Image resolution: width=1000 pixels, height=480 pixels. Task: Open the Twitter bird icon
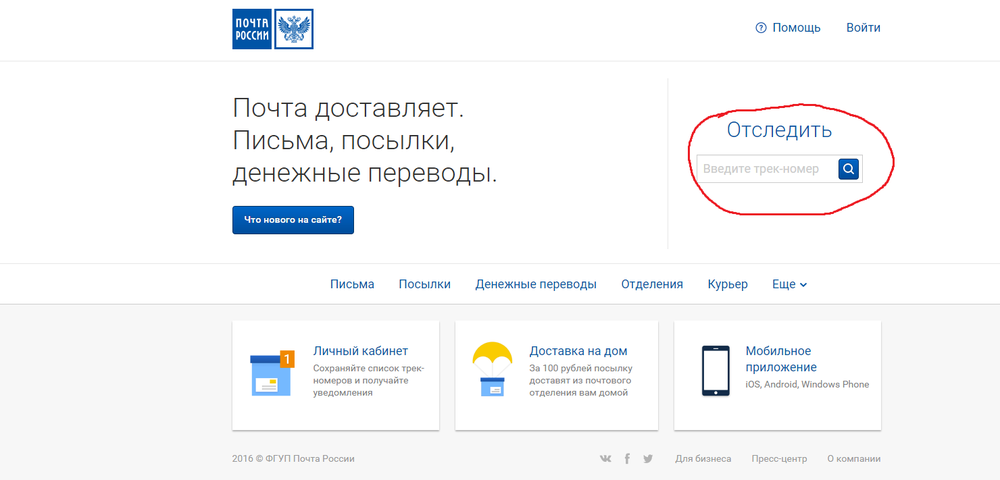(648, 459)
